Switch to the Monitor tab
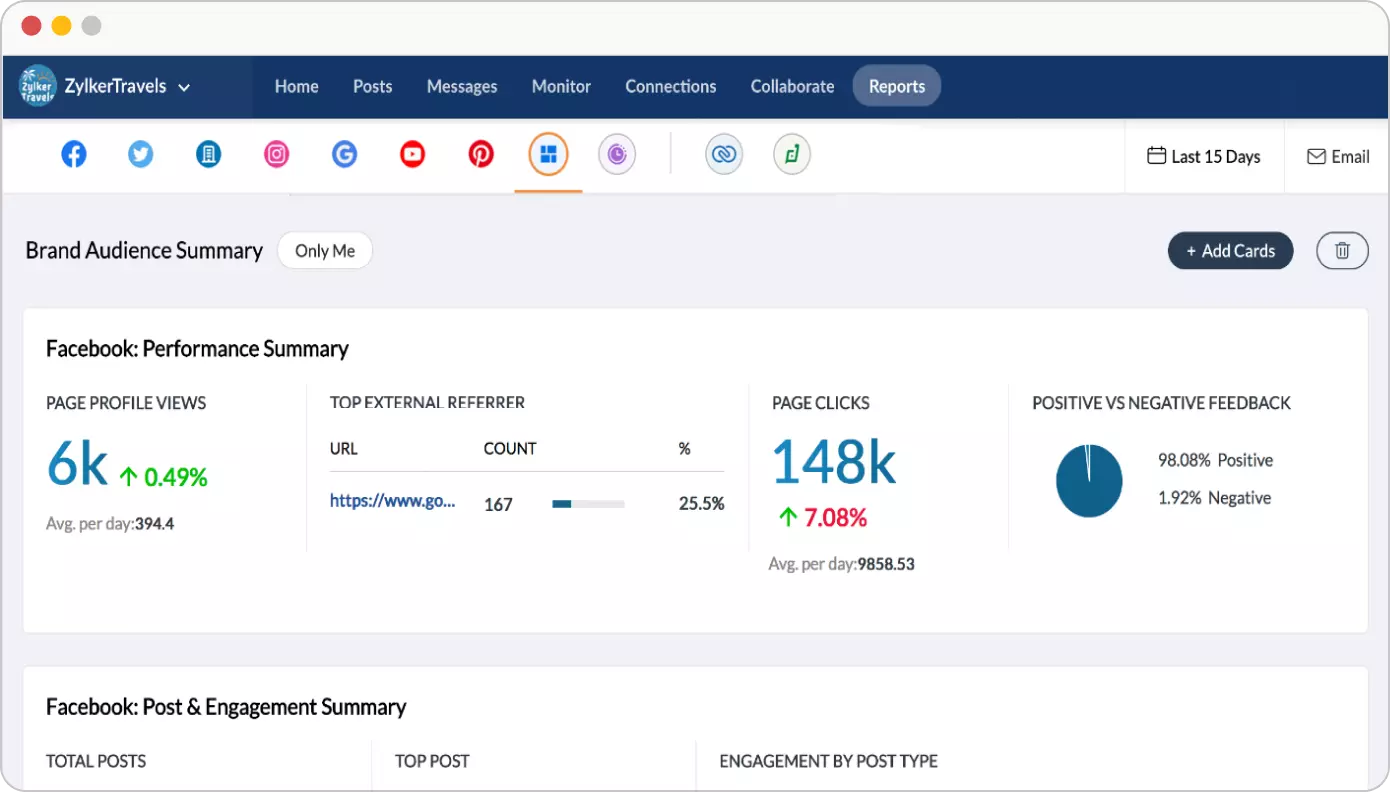 pyautogui.click(x=561, y=87)
